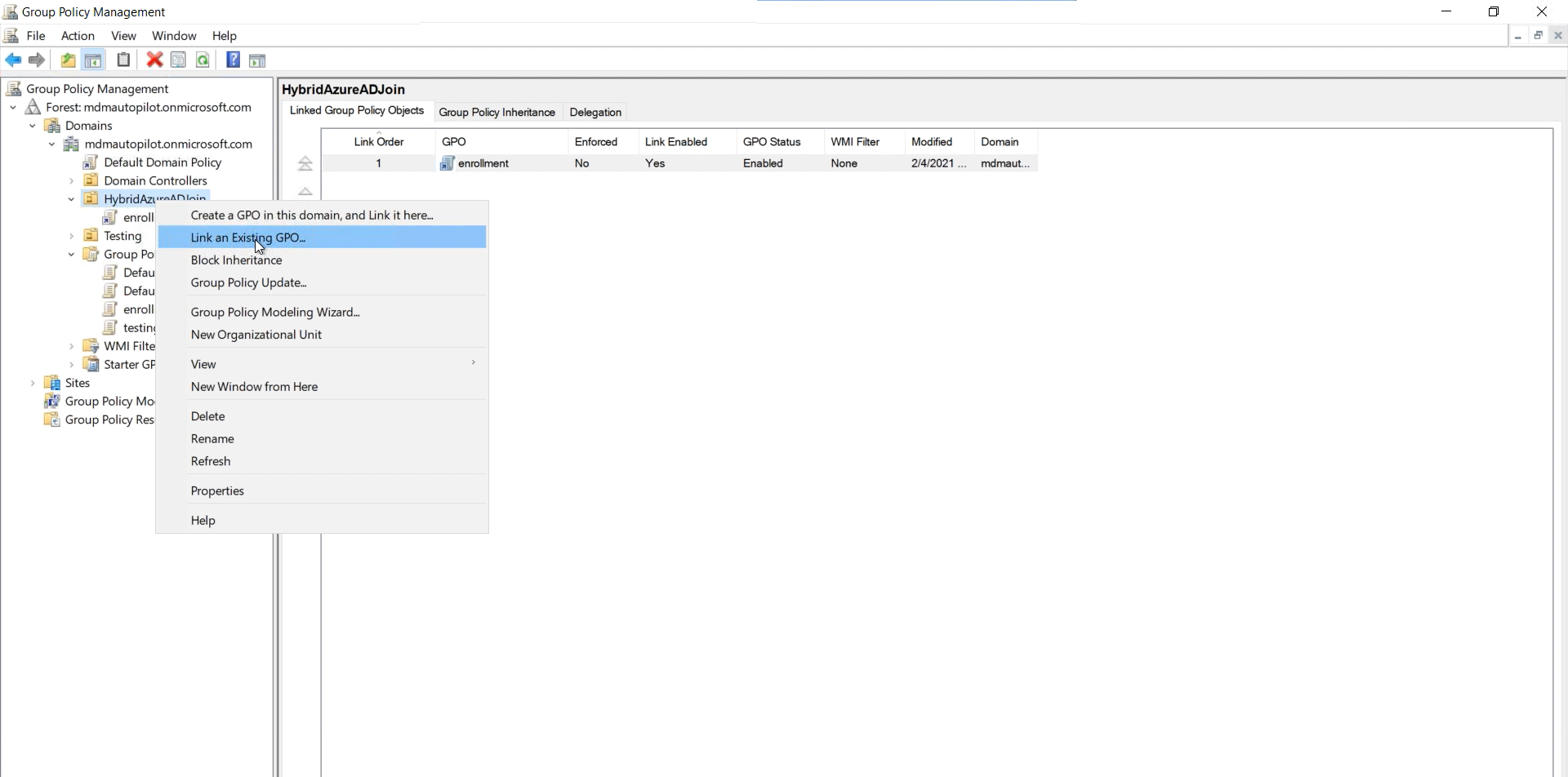
Task: Collapse the Group Policy Objects expander
Action: click(x=71, y=254)
